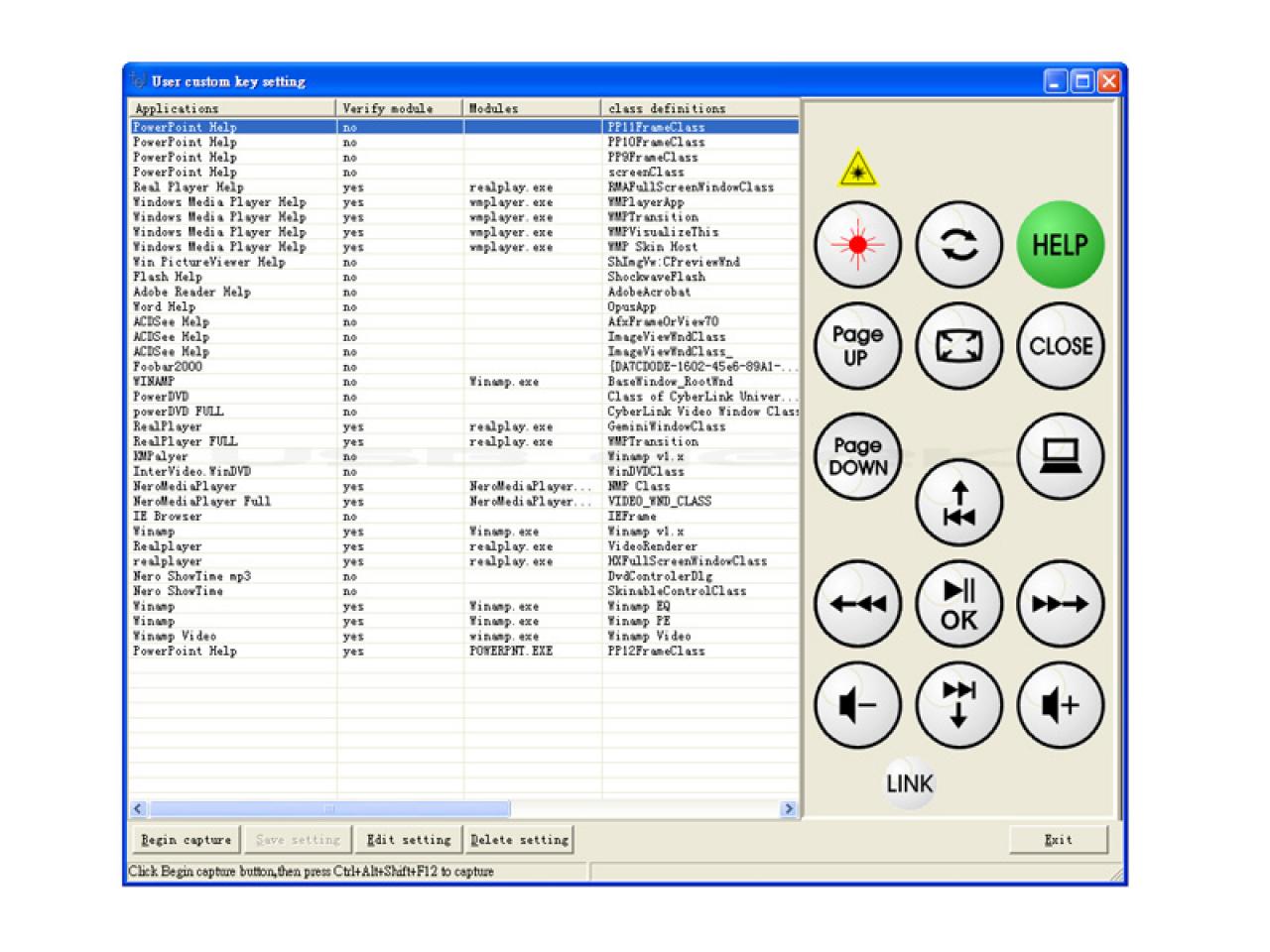Viewport: 1270px width, 952px height.
Task: Click the play/pause OK remote button
Action: tap(958, 604)
